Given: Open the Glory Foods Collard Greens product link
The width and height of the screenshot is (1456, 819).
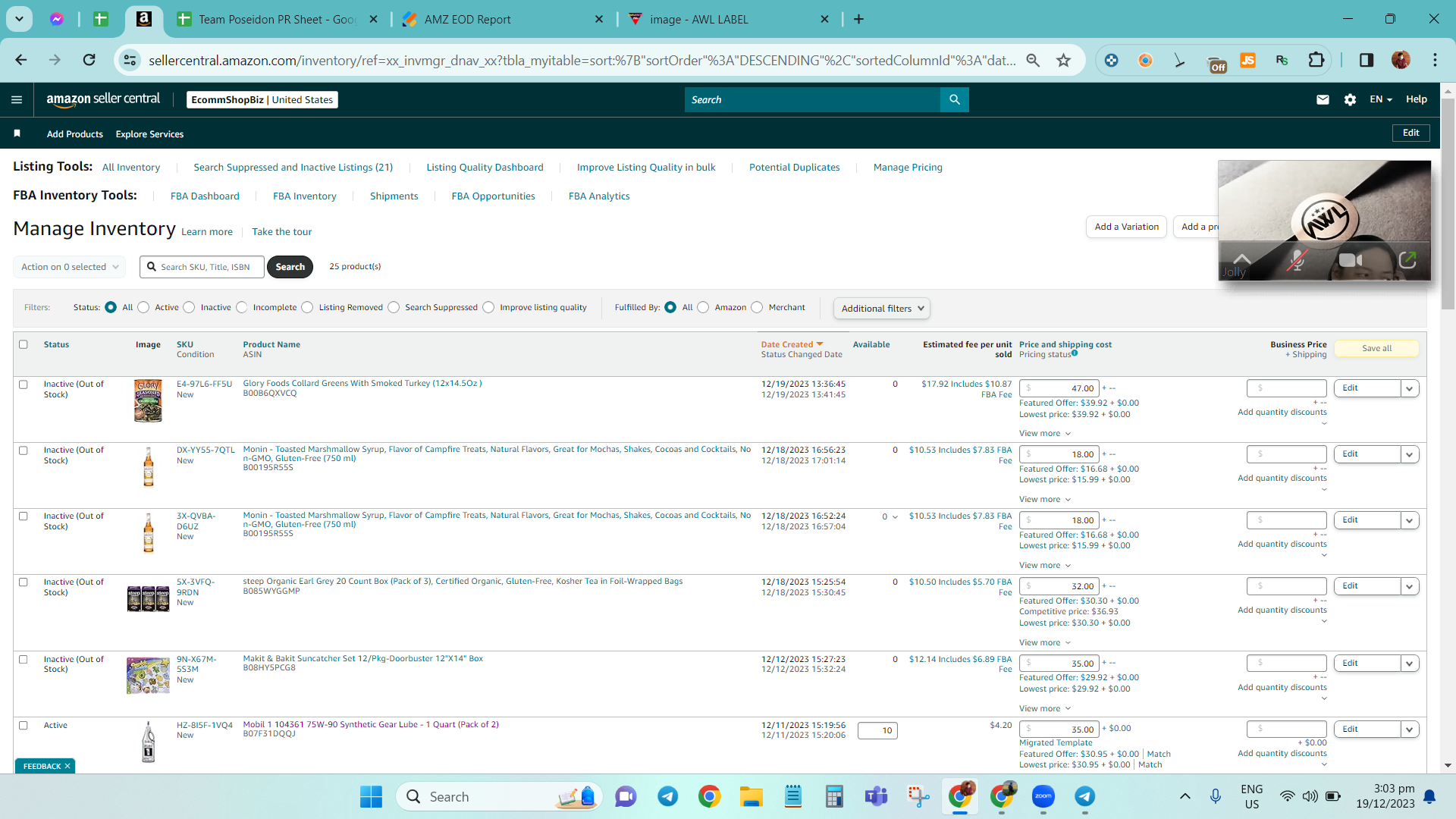Looking at the screenshot, I should pyautogui.click(x=362, y=383).
